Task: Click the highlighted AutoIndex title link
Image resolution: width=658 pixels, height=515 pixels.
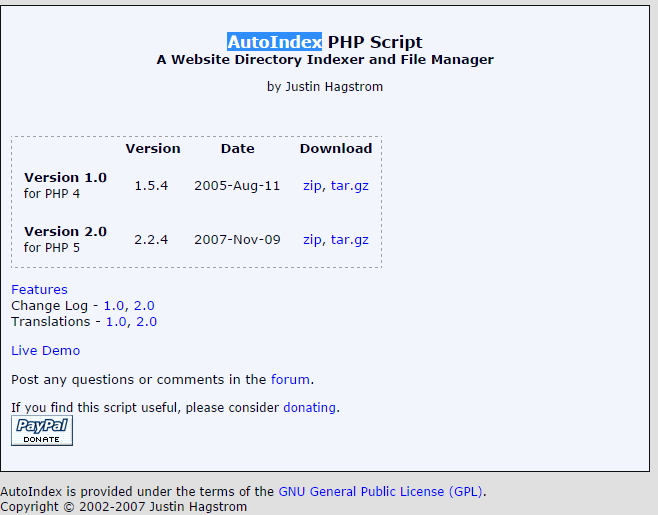Action: pyautogui.click(x=274, y=42)
